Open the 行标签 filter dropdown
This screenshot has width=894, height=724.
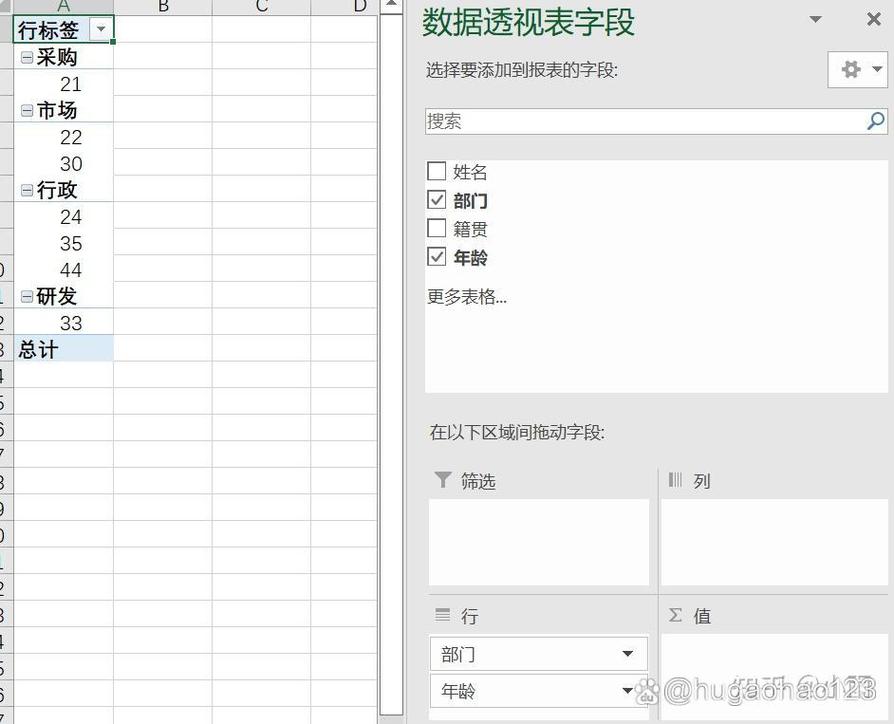pyautogui.click(x=100, y=30)
